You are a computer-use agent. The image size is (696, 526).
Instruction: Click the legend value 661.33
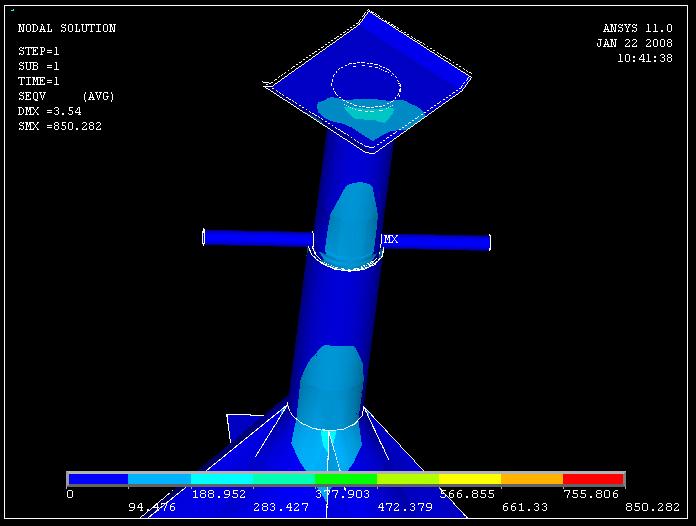pos(525,507)
